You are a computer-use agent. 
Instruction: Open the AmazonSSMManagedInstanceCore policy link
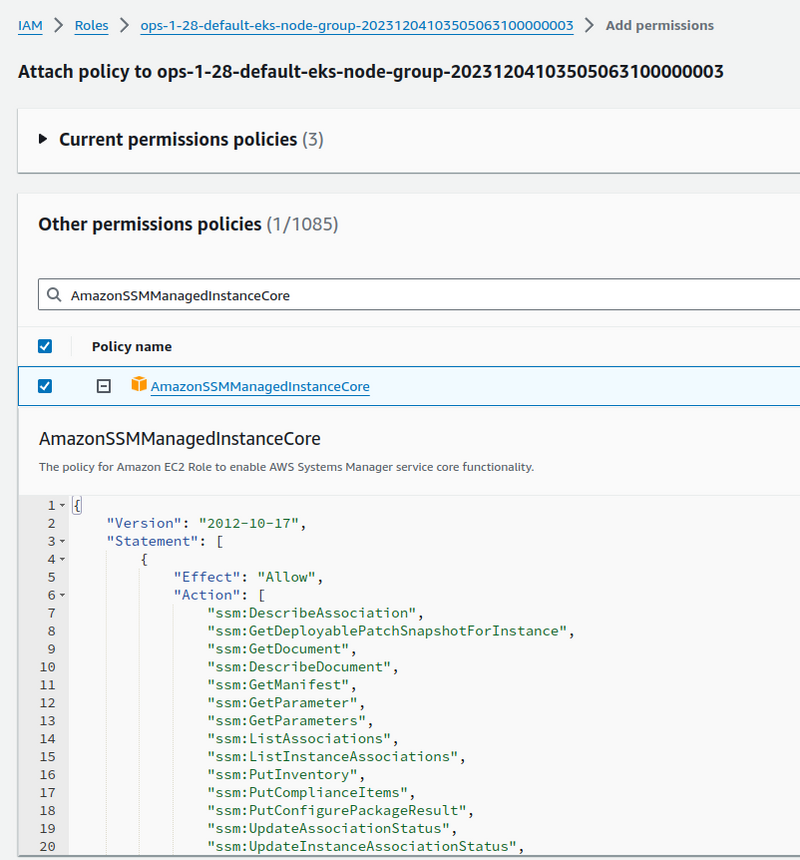tap(260, 387)
